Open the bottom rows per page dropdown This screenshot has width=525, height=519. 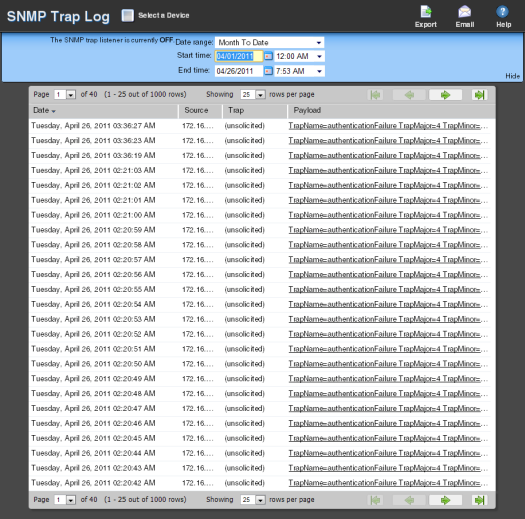(253, 500)
